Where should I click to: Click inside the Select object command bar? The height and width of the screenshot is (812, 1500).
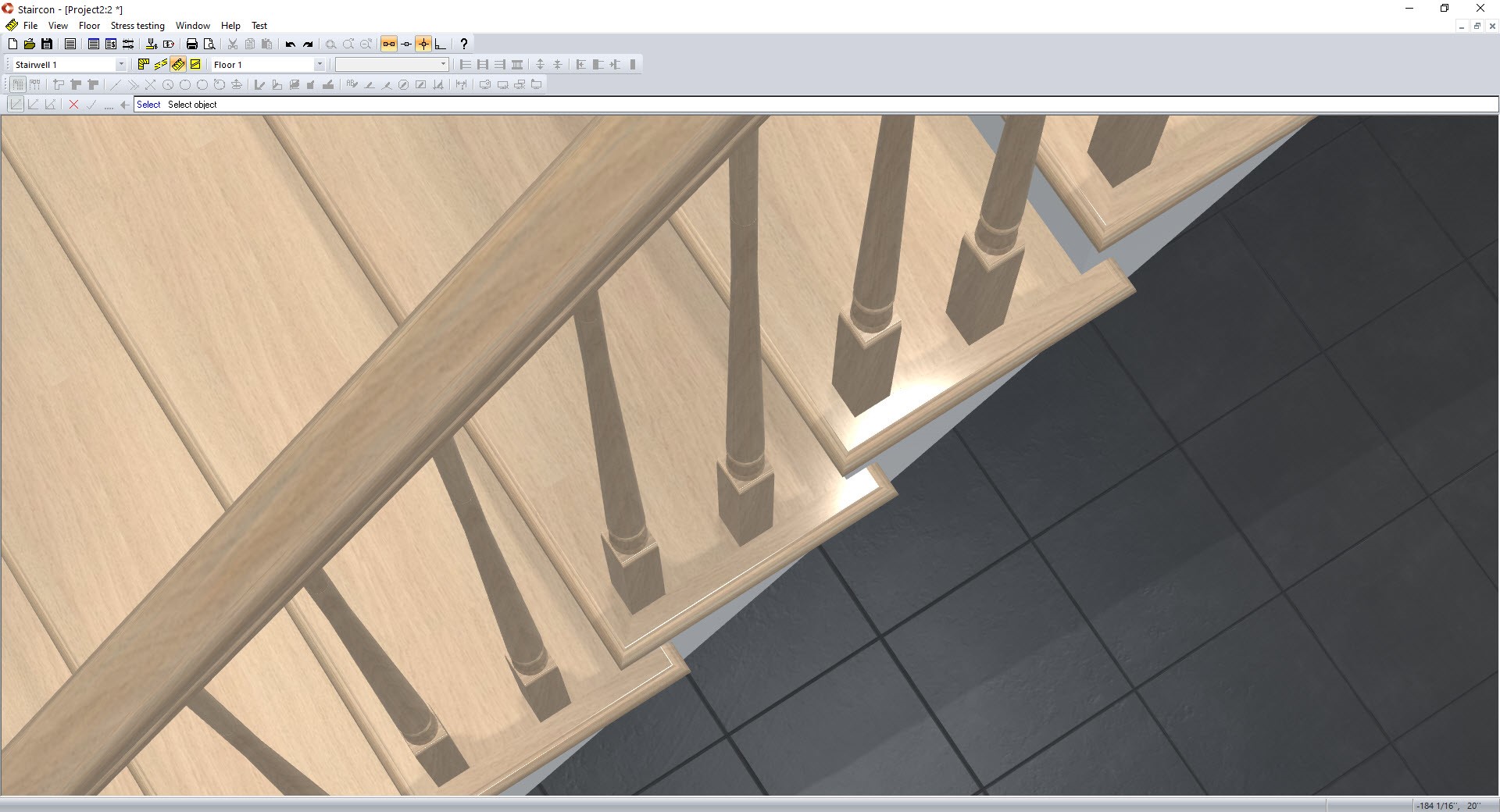point(312,104)
